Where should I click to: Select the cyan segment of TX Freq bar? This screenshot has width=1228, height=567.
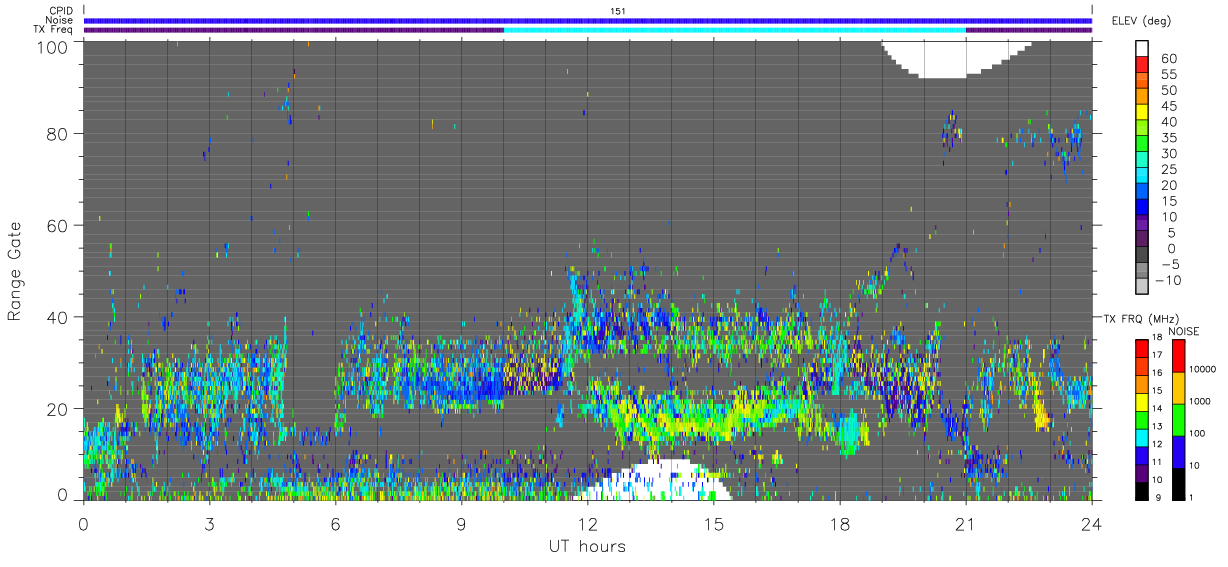734,30
